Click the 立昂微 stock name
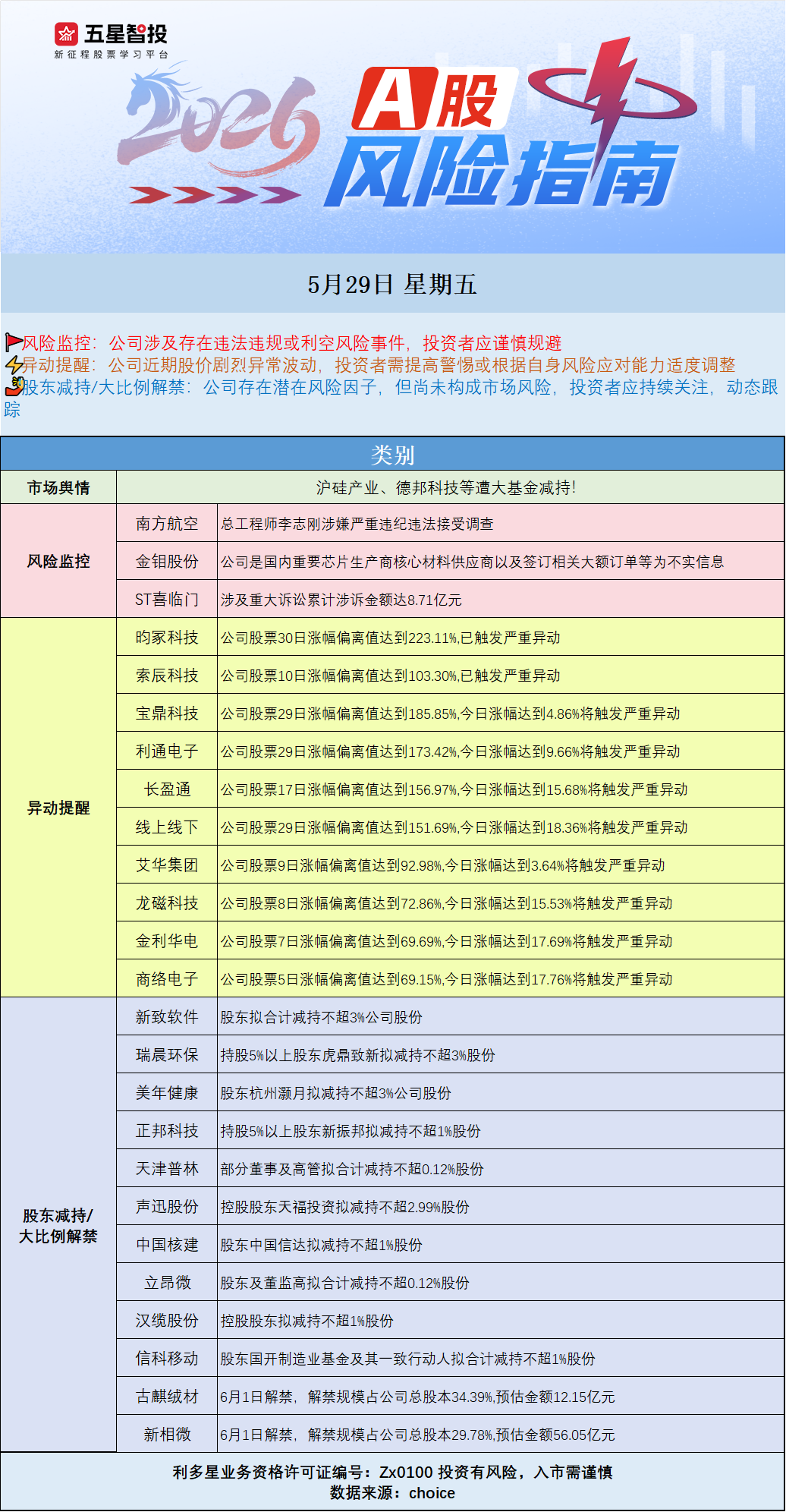The image size is (786, 1512). click(x=167, y=1283)
